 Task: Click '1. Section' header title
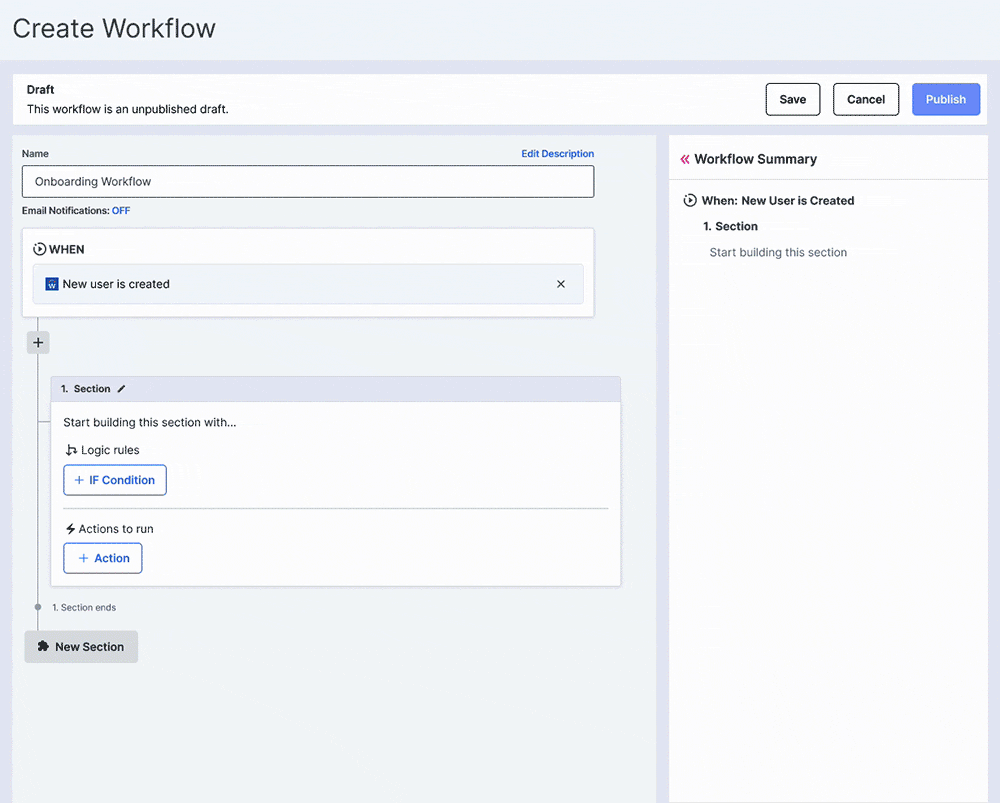(85, 389)
